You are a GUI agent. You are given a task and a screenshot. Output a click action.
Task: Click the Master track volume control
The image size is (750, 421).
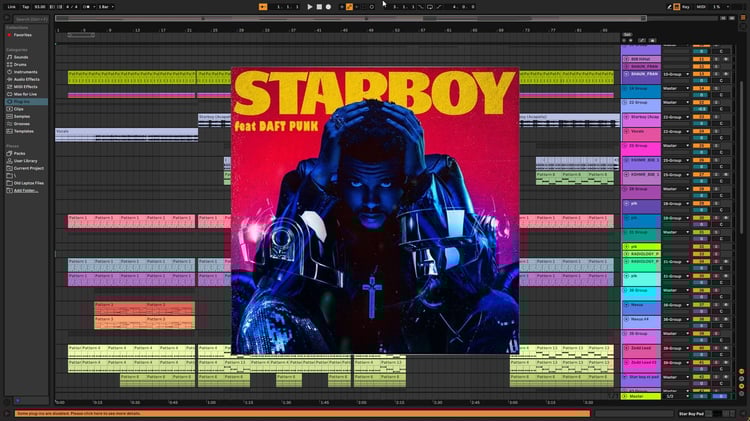click(x=701, y=396)
